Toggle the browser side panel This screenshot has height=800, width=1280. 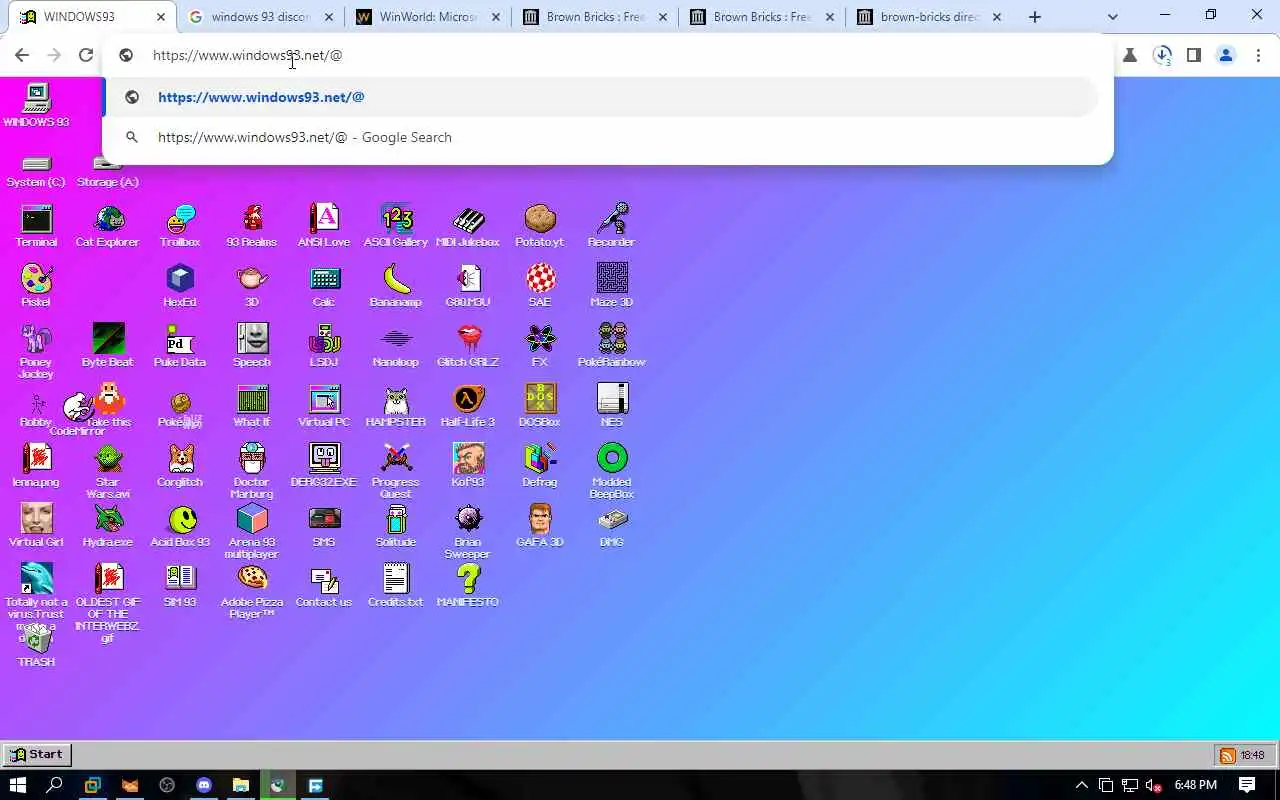(1193, 56)
